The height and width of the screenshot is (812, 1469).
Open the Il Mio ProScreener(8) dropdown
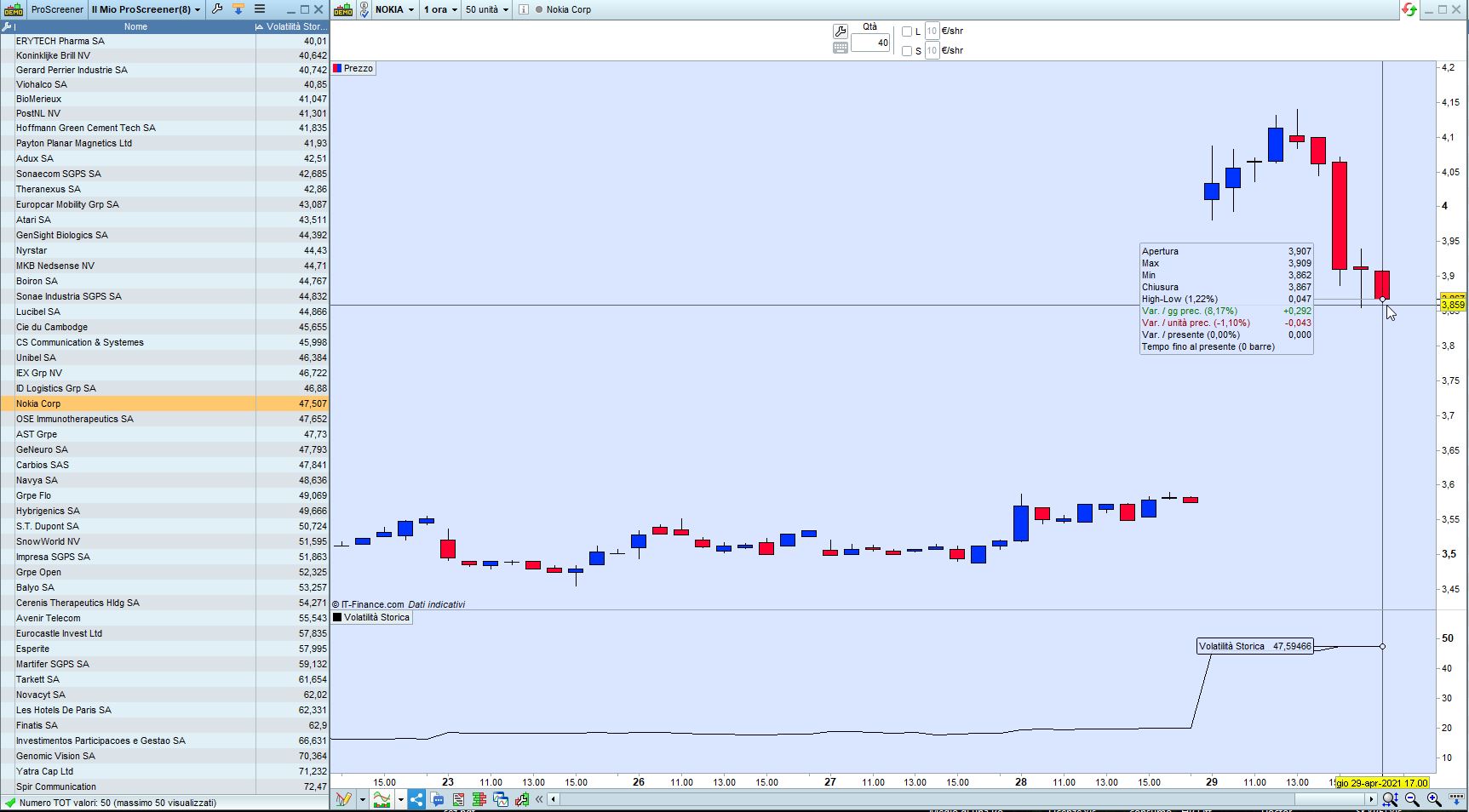(146, 9)
